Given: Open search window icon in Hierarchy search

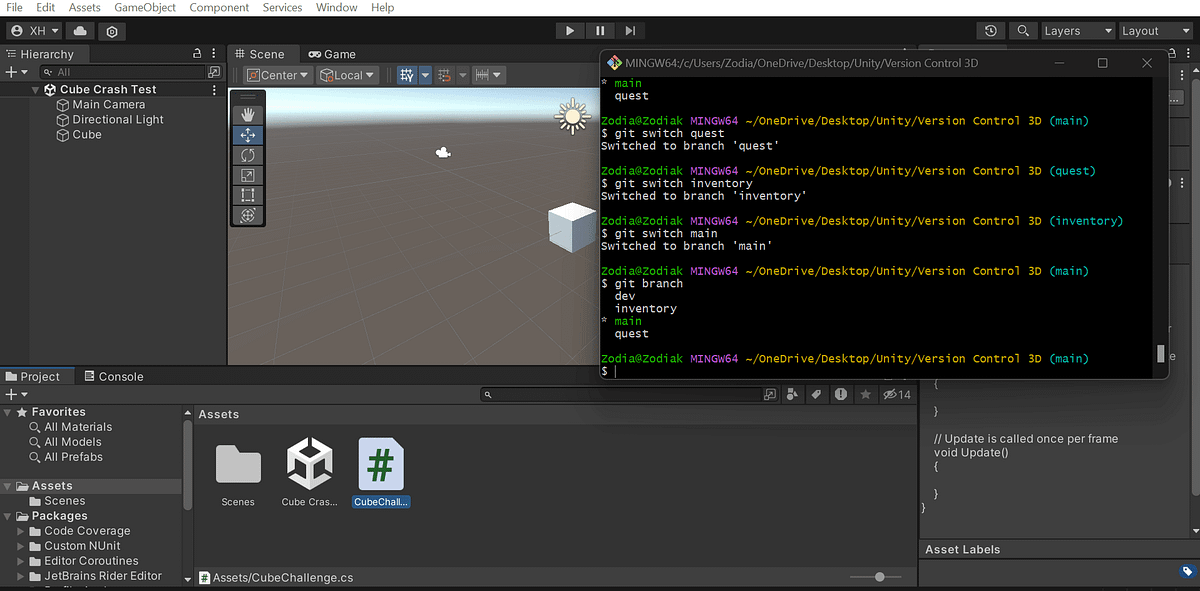Looking at the screenshot, I should coord(213,72).
